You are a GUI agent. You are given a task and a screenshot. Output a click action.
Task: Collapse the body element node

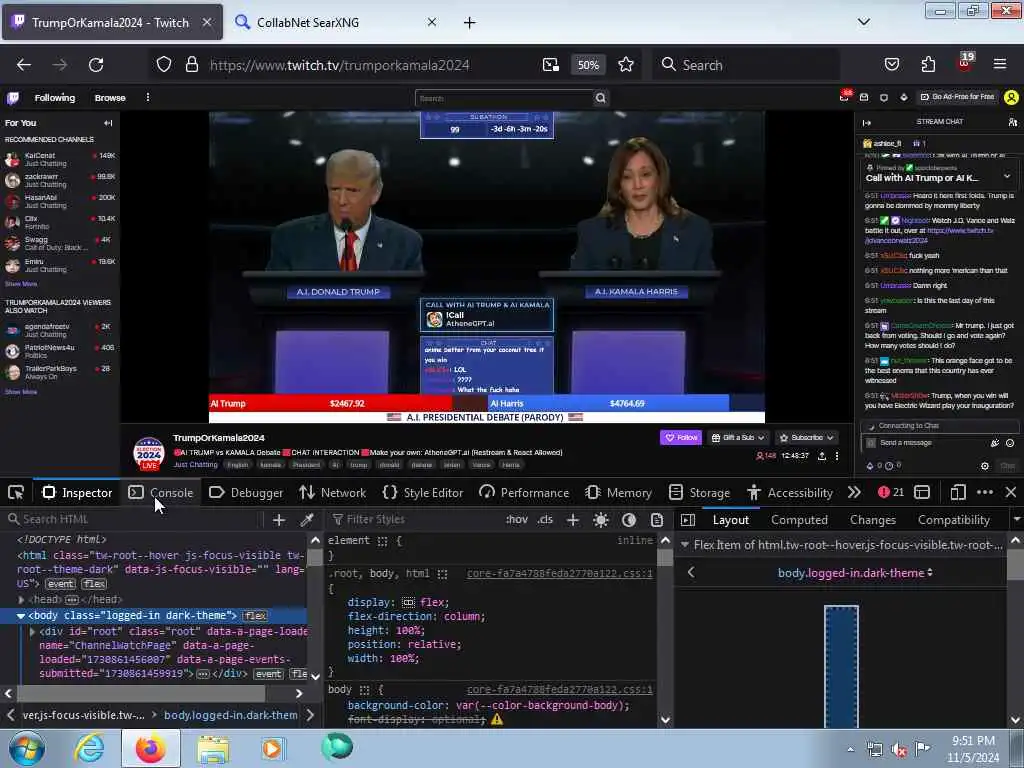[21, 616]
